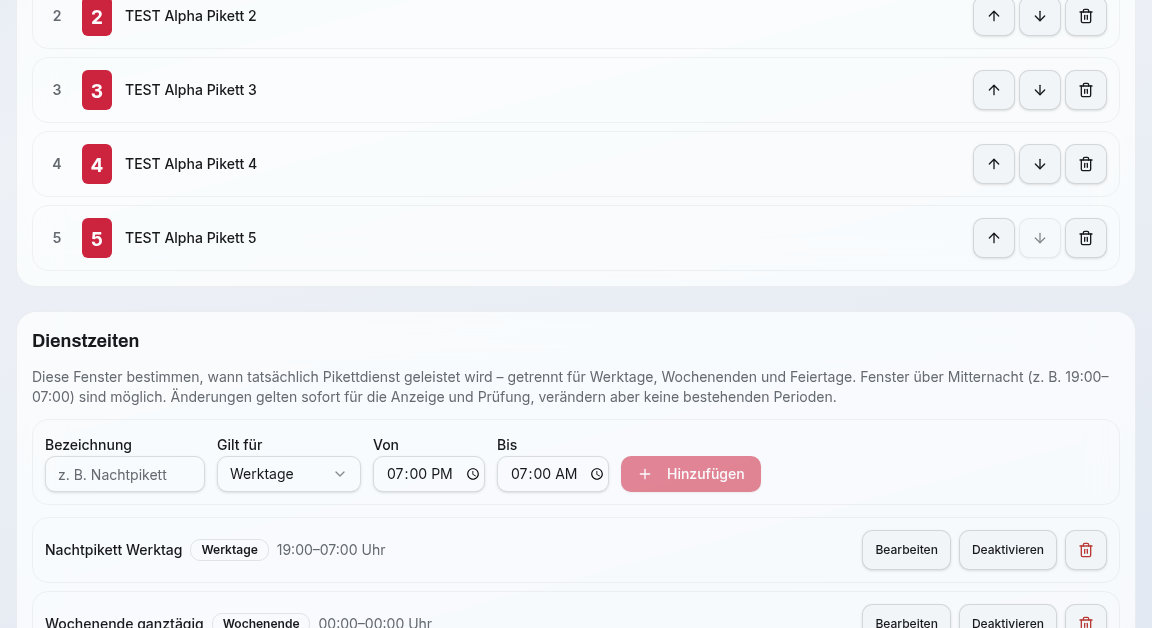The height and width of the screenshot is (628, 1152).
Task: Click red badge 3 of Pikett 3
Action: pos(97,90)
